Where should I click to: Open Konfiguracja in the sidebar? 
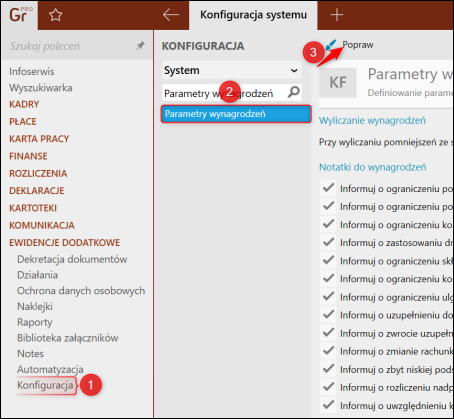click(45, 385)
